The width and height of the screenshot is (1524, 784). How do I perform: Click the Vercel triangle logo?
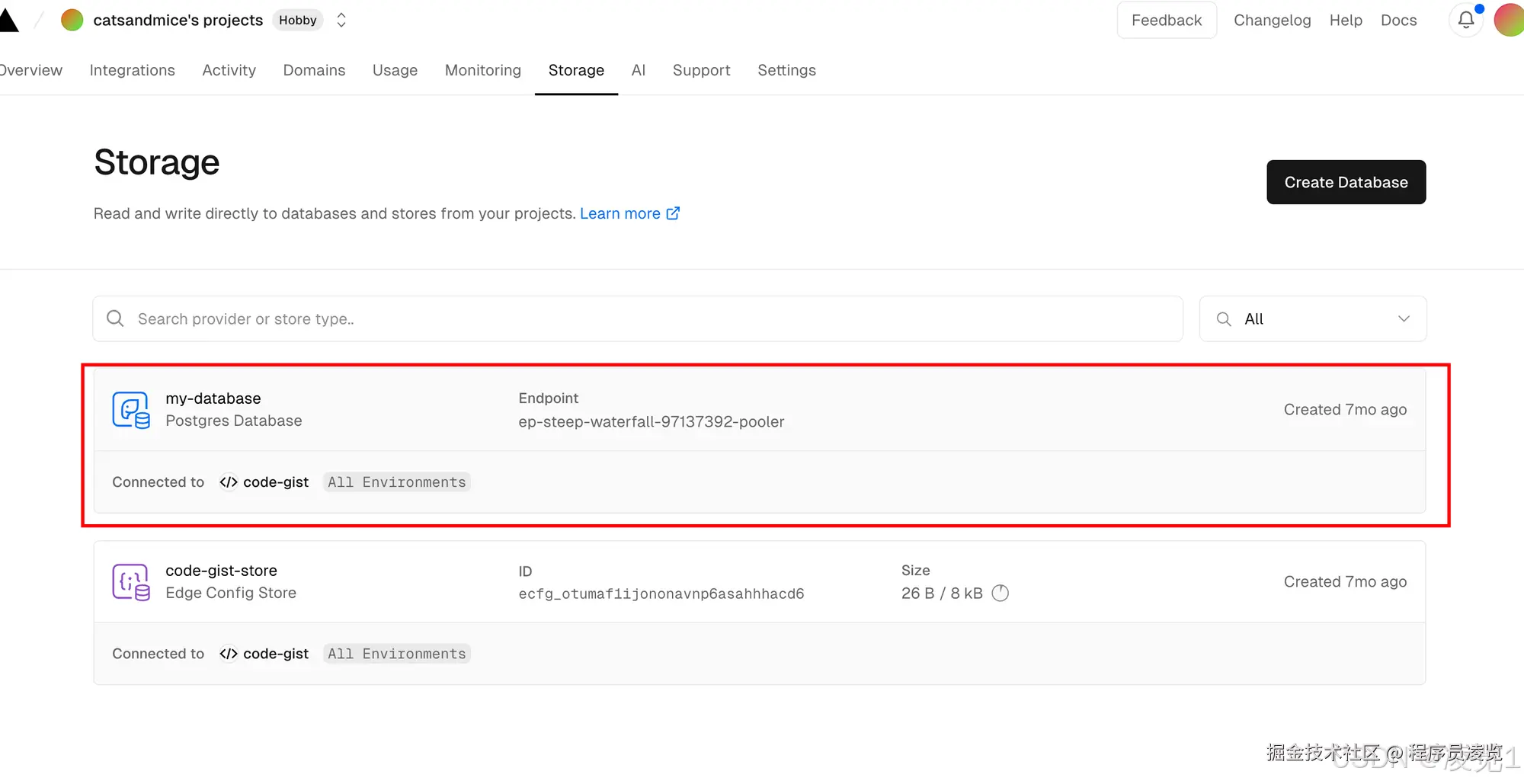8,21
